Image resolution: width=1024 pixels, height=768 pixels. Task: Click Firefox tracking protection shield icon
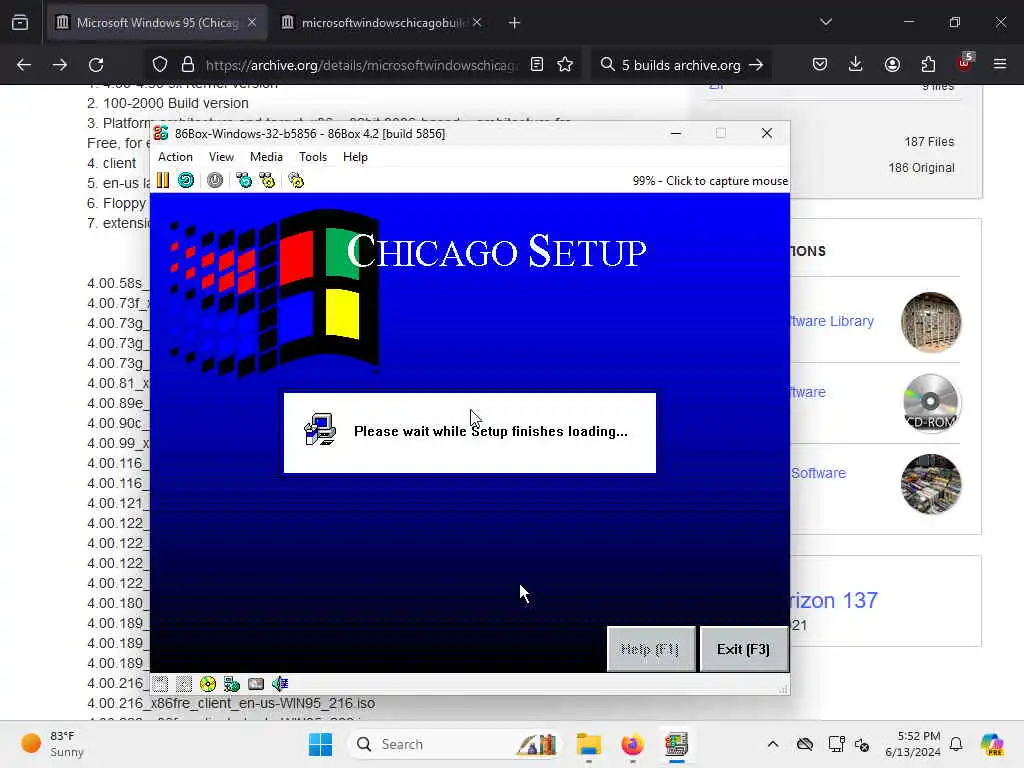(x=160, y=65)
